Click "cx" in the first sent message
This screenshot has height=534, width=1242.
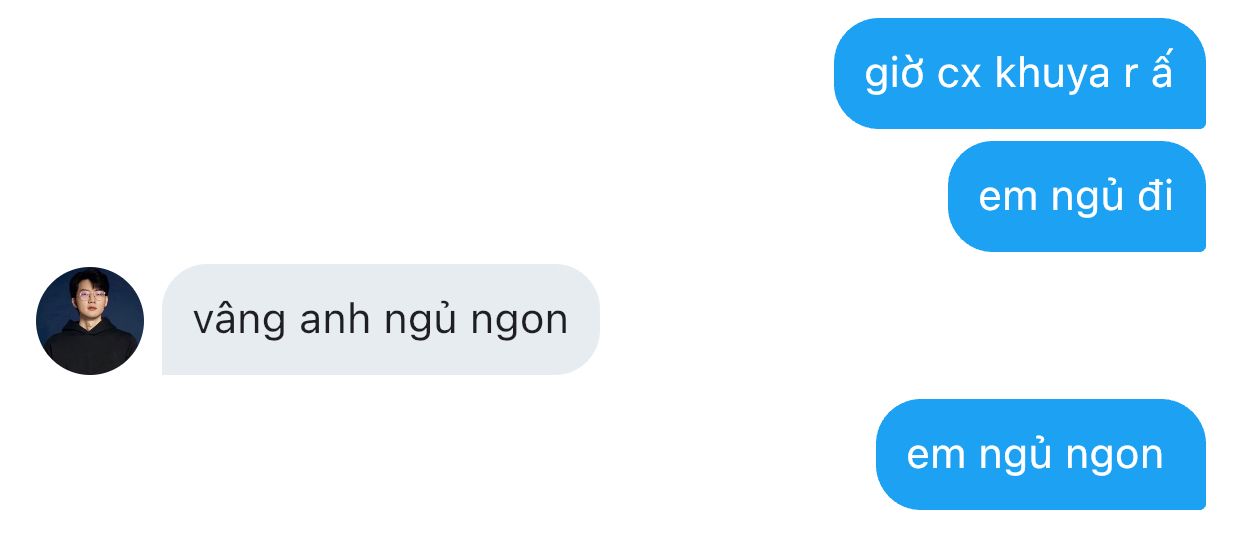click(959, 78)
